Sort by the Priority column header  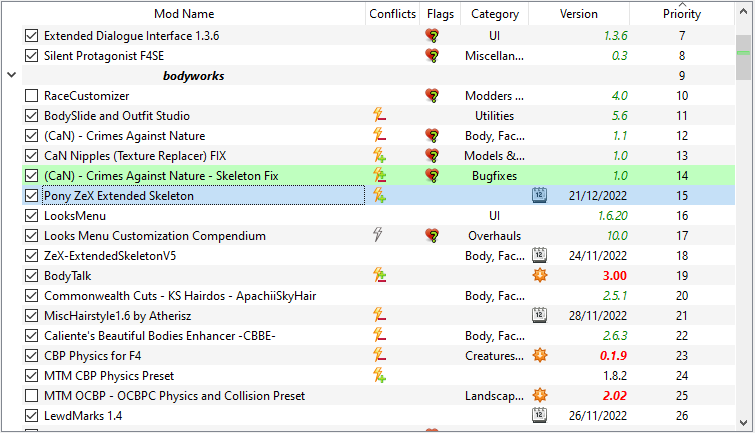tap(682, 14)
